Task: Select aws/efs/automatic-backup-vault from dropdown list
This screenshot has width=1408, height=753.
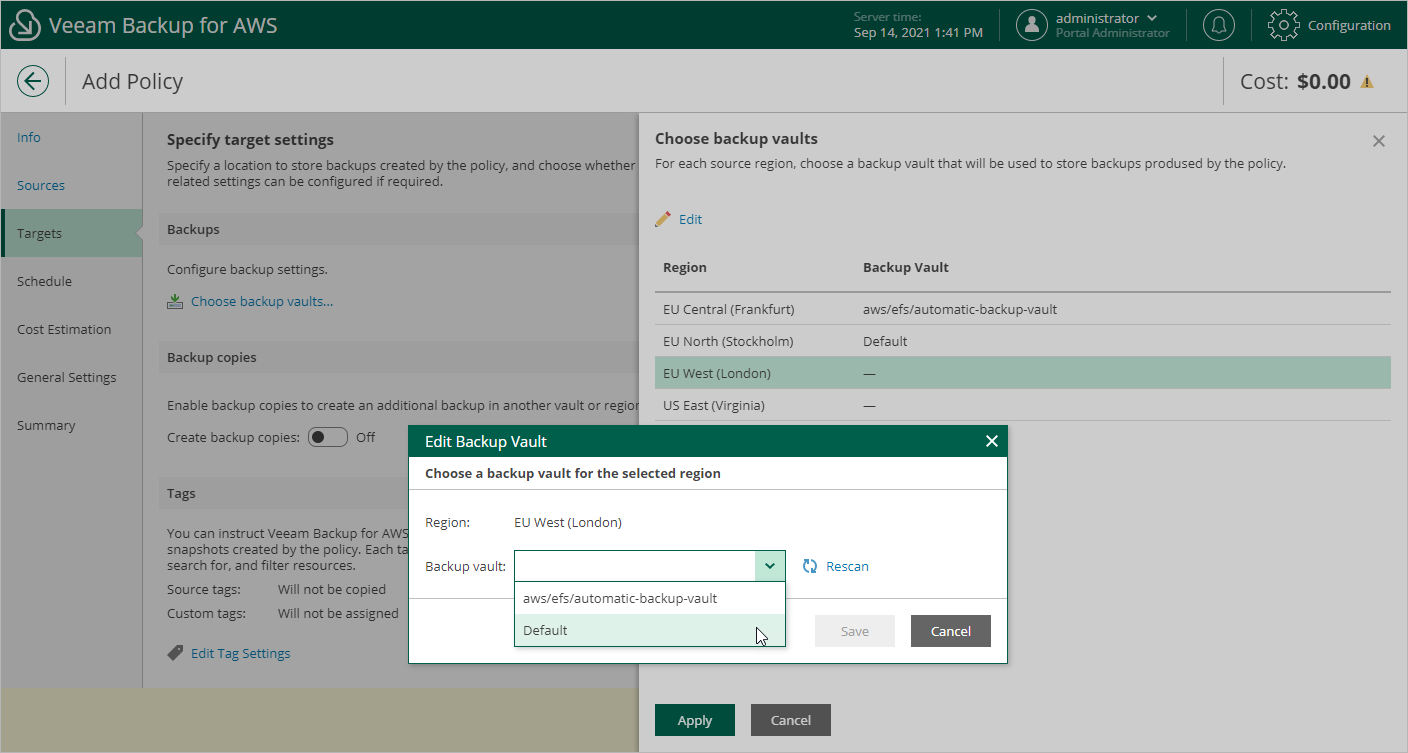Action: click(x=650, y=598)
